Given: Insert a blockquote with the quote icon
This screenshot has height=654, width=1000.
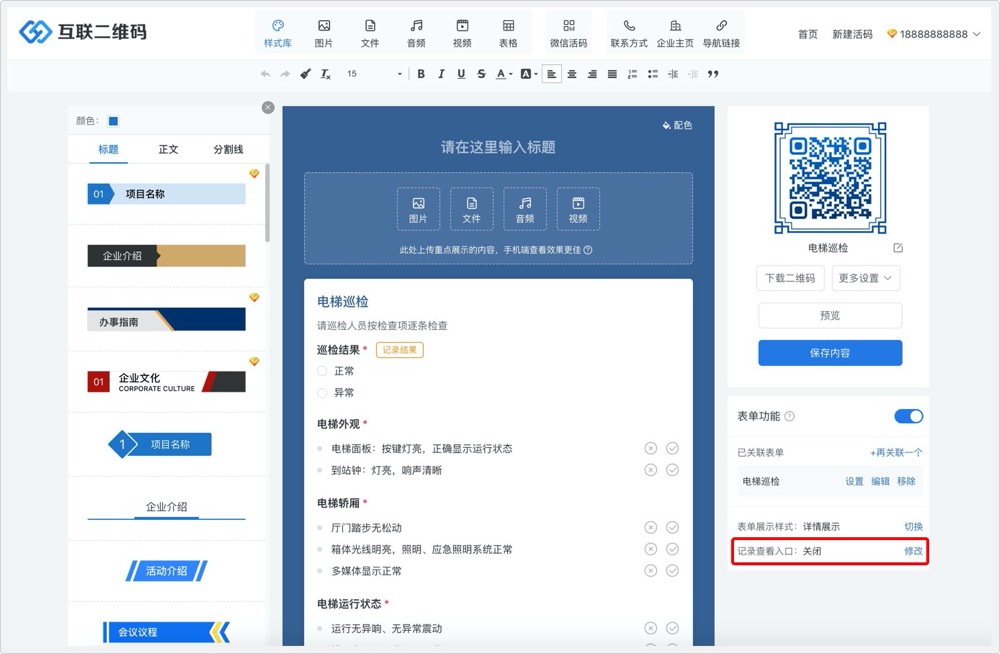Looking at the screenshot, I should [x=713, y=74].
